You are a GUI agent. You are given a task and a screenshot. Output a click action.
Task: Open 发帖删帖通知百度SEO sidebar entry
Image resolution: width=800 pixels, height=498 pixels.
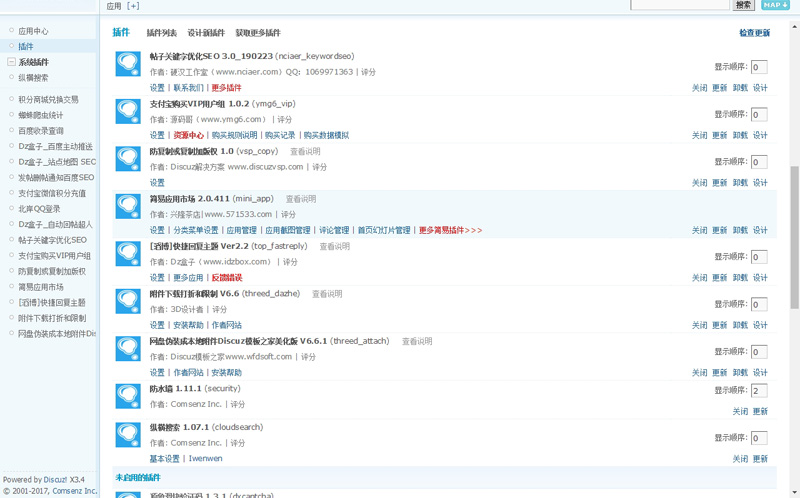click(56, 178)
